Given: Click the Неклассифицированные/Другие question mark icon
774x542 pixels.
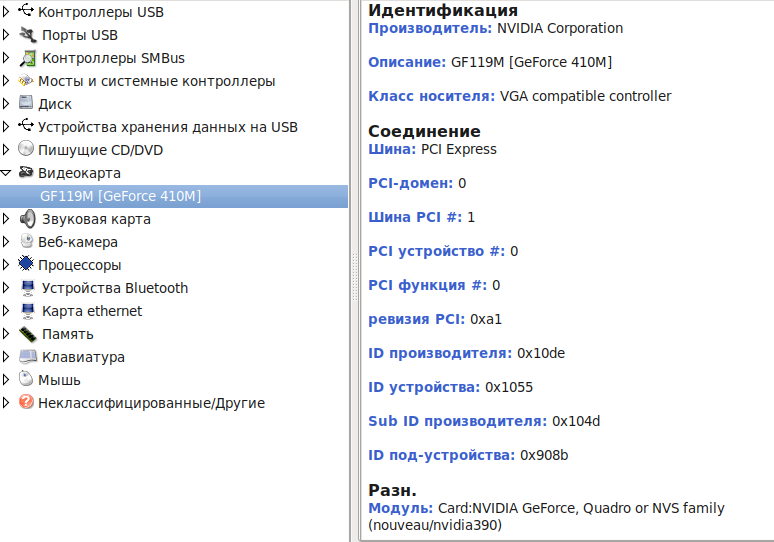Looking at the screenshot, I should 26,402.
